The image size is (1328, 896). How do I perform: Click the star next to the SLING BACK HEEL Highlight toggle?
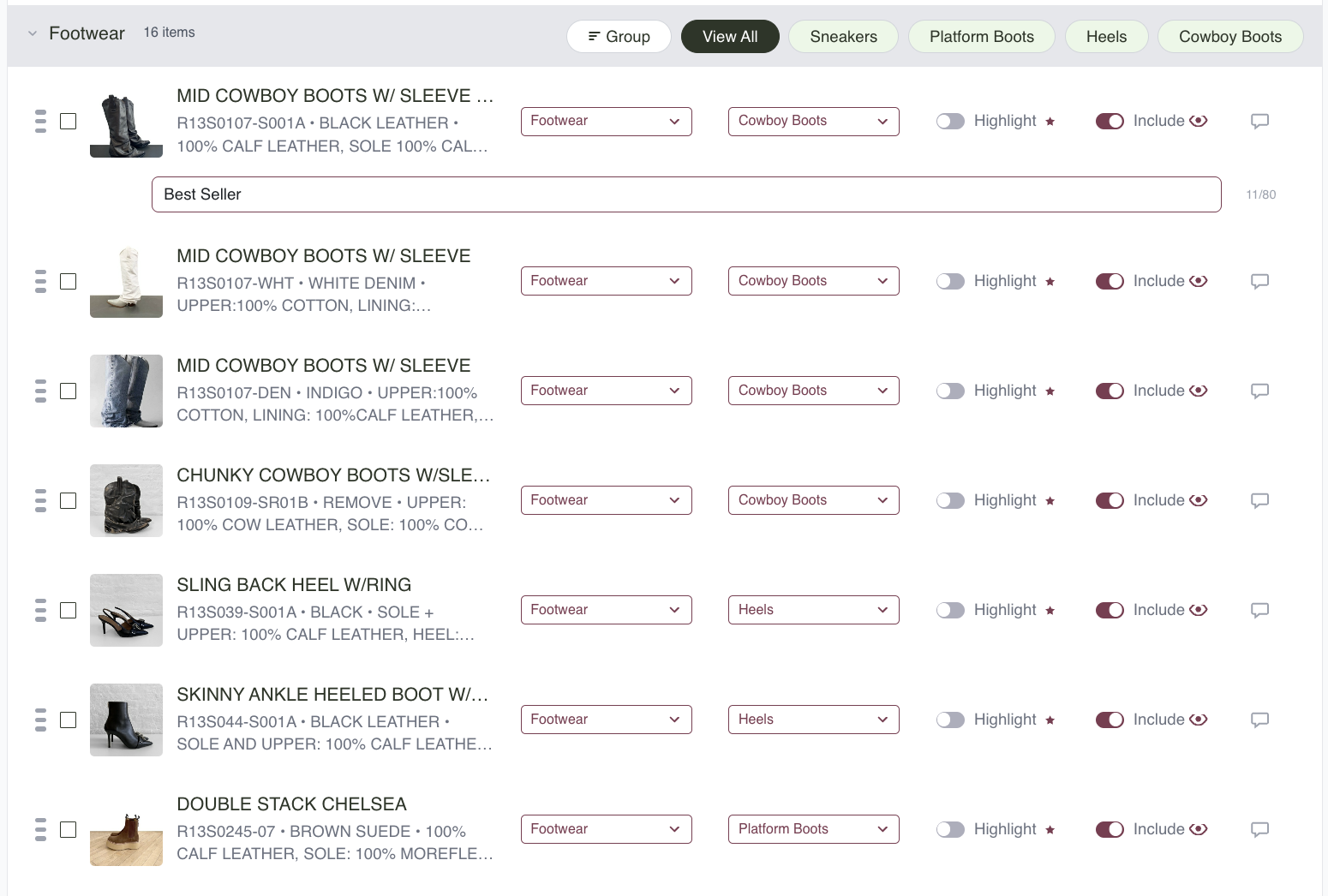(x=1050, y=610)
